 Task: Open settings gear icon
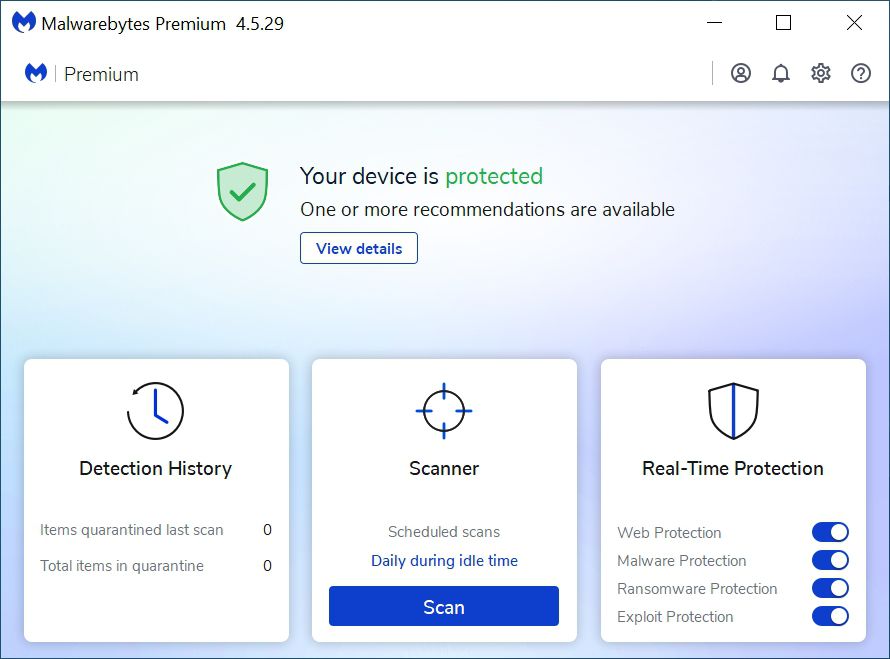click(x=821, y=73)
